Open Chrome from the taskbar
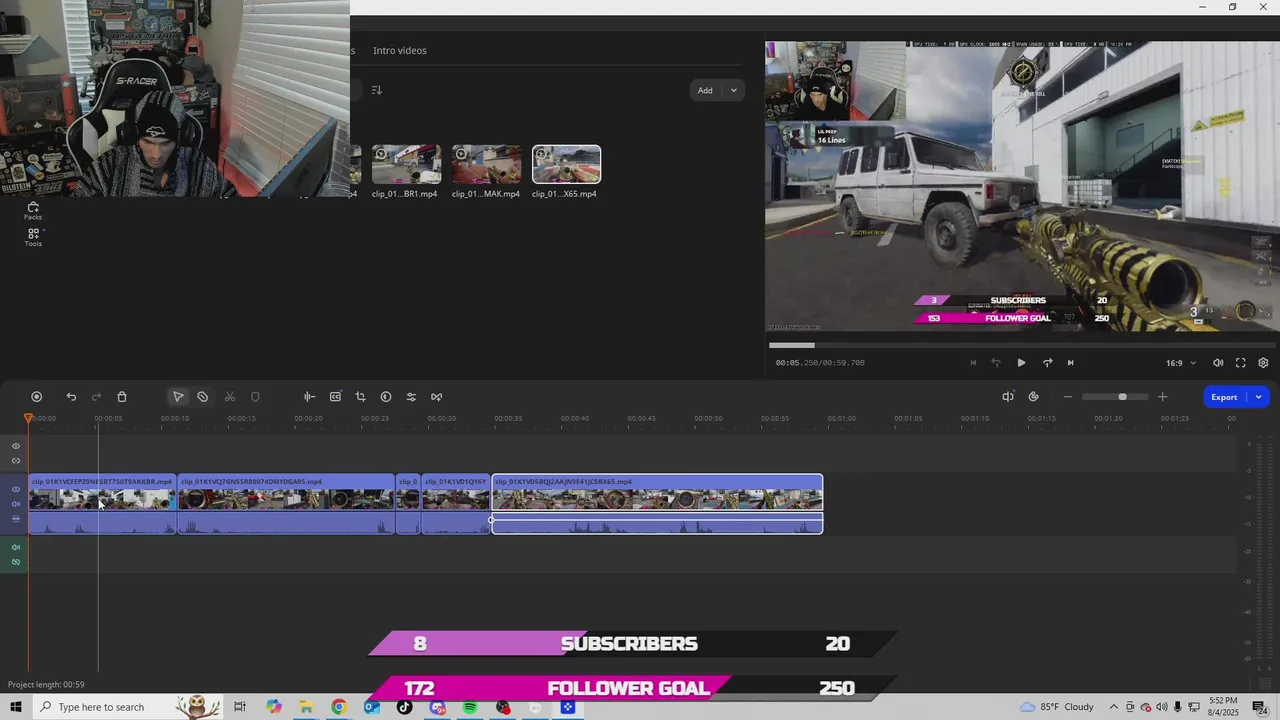The height and width of the screenshot is (720, 1280). click(x=339, y=707)
